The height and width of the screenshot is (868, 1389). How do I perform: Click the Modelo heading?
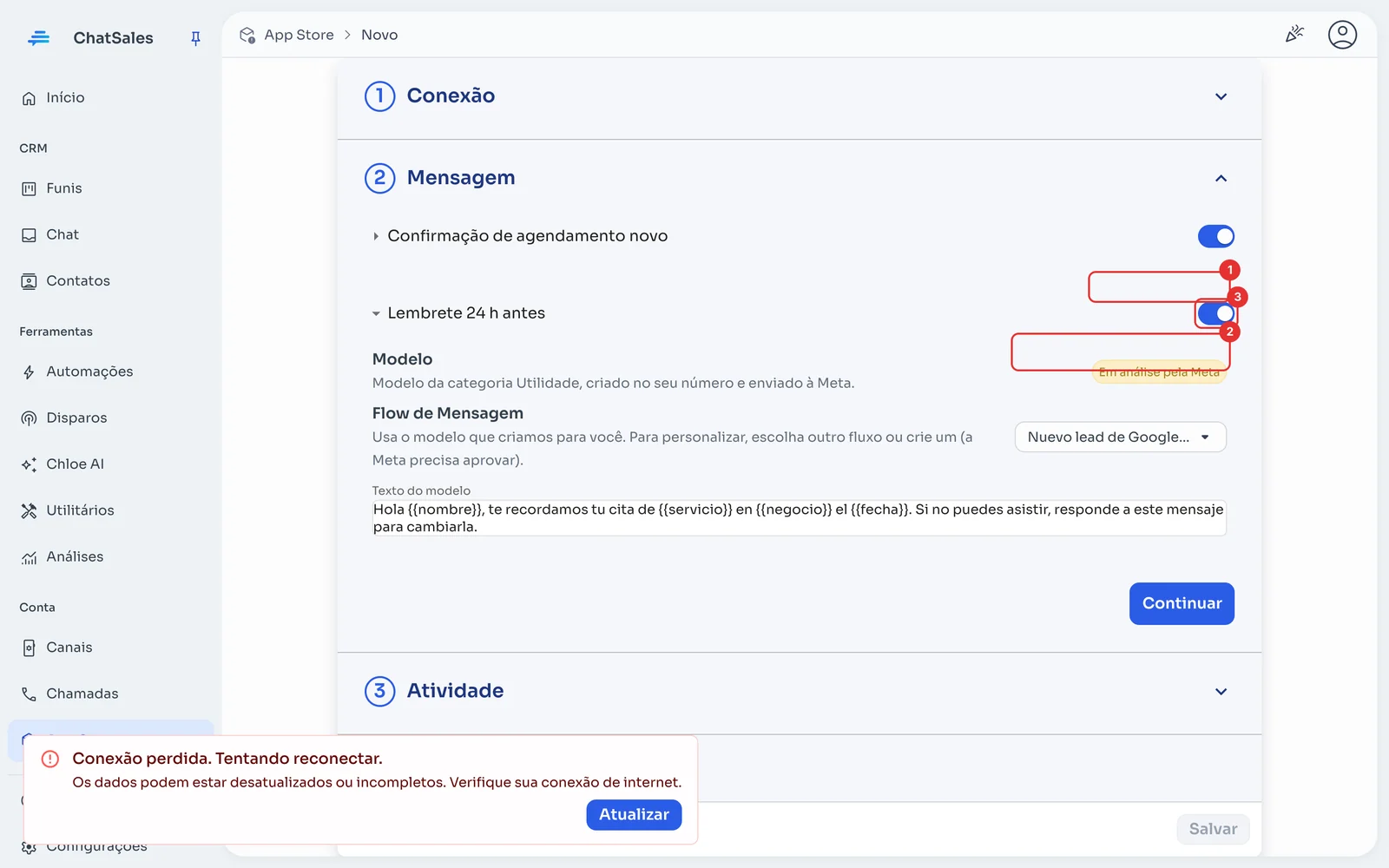[x=402, y=359]
